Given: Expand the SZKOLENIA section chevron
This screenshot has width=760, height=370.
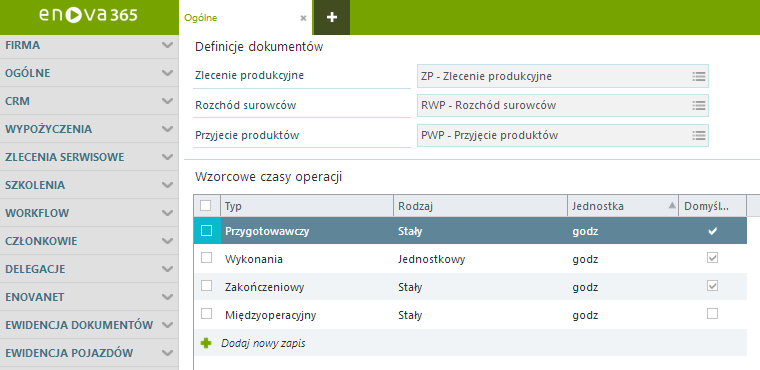Looking at the screenshot, I should [x=167, y=185].
